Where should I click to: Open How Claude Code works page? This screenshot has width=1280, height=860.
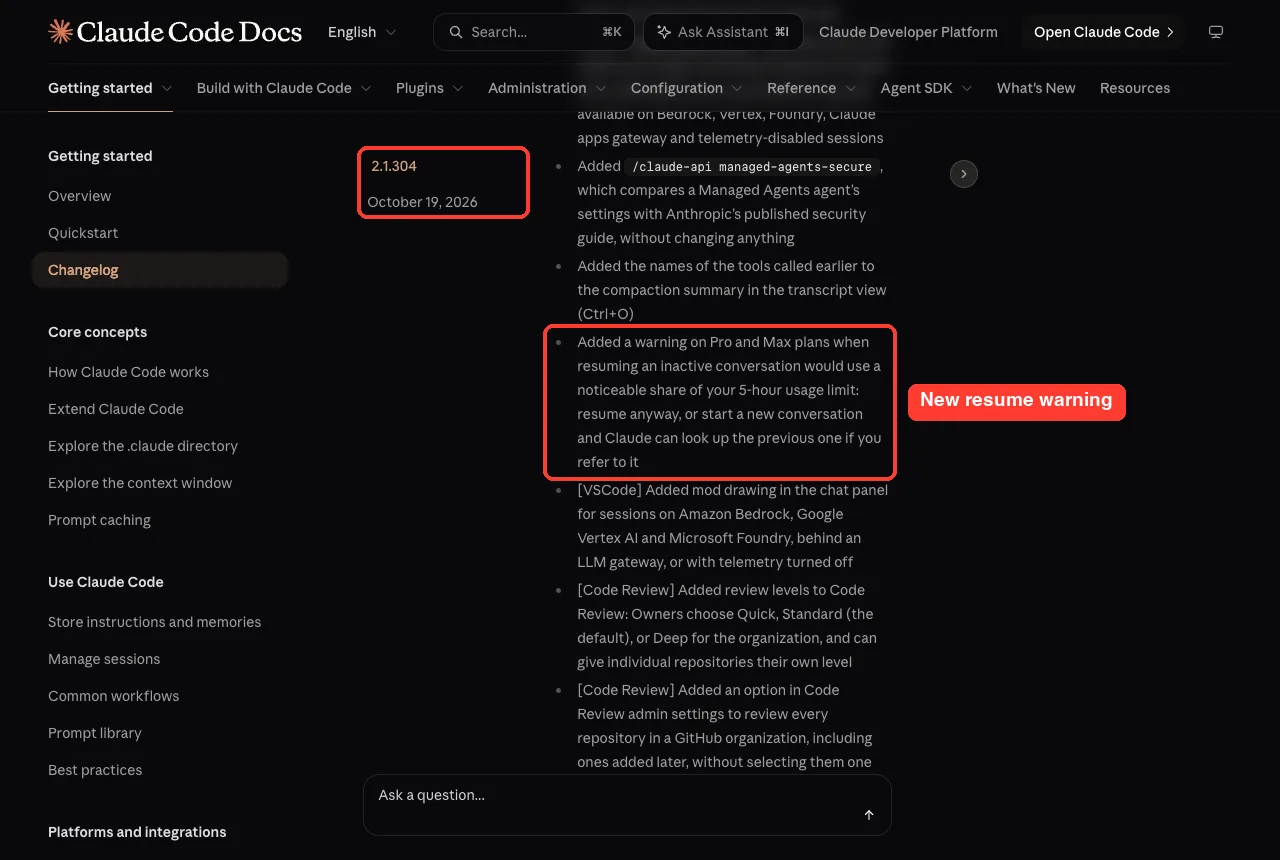coord(128,372)
